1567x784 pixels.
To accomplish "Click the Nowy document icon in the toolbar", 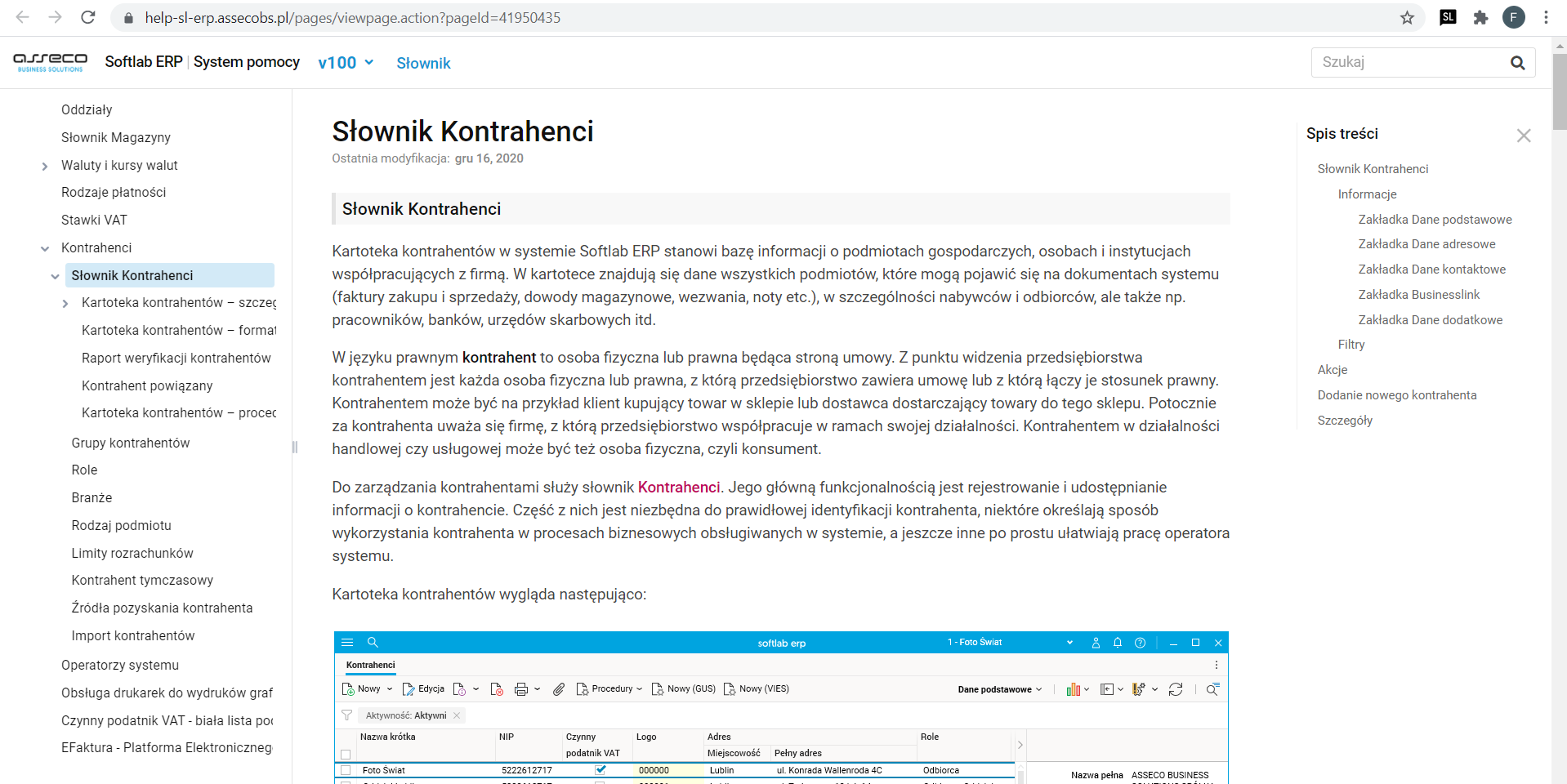I will [348, 689].
